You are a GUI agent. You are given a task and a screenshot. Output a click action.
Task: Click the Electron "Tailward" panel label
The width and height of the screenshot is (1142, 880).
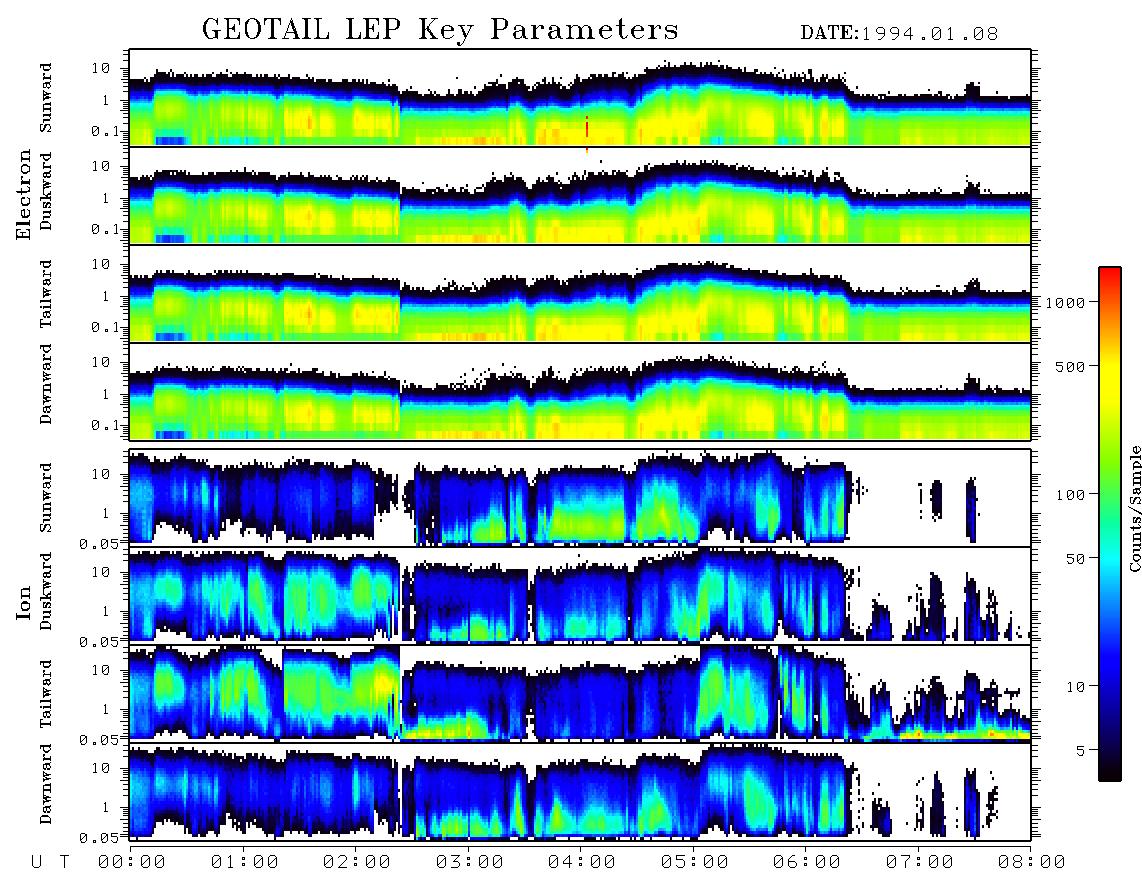point(46,294)
